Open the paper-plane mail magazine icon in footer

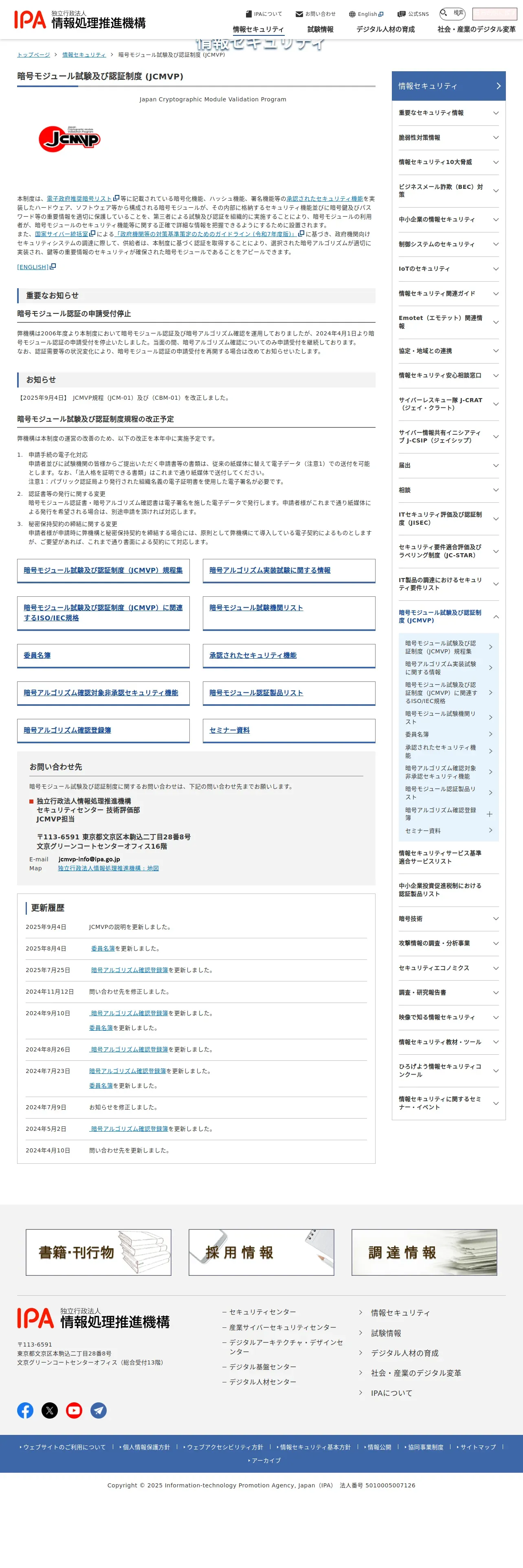pyautogui.click(x=99, y=1410)
